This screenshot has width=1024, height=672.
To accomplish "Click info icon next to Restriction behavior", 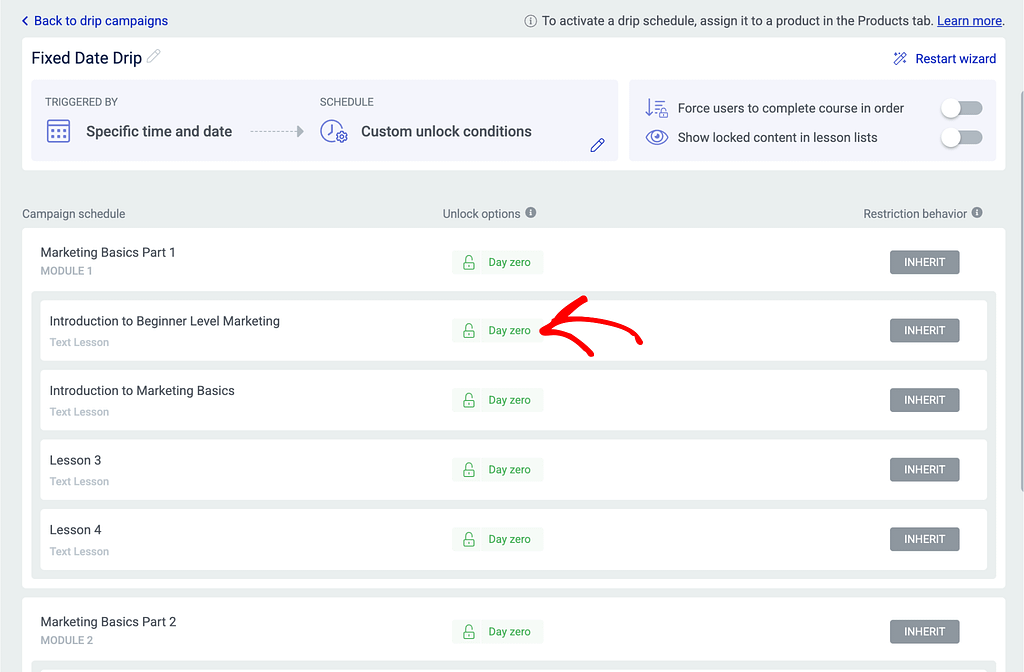I will click(x=977, y=213).
